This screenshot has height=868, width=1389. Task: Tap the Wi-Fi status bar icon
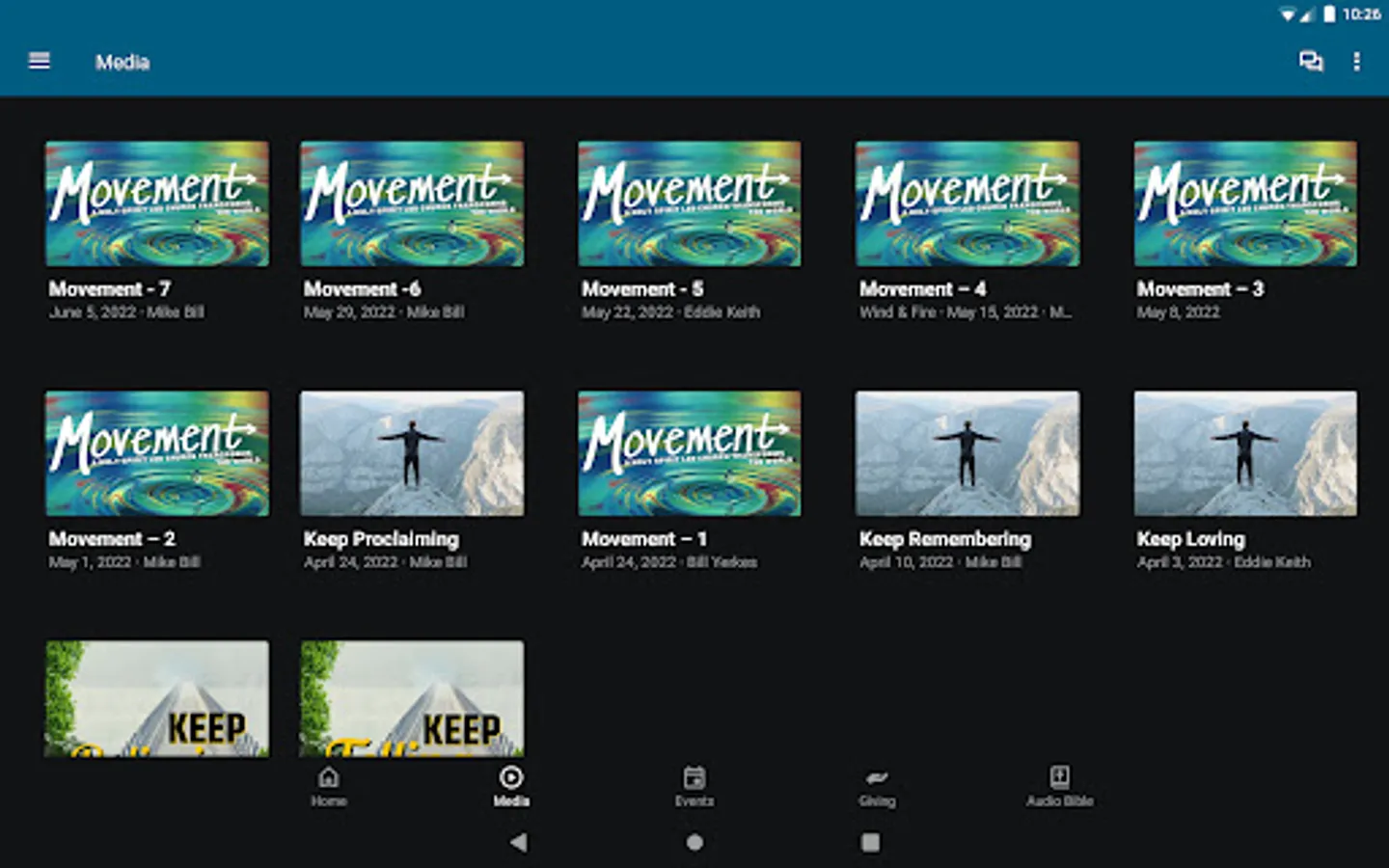pos(1287,14)
